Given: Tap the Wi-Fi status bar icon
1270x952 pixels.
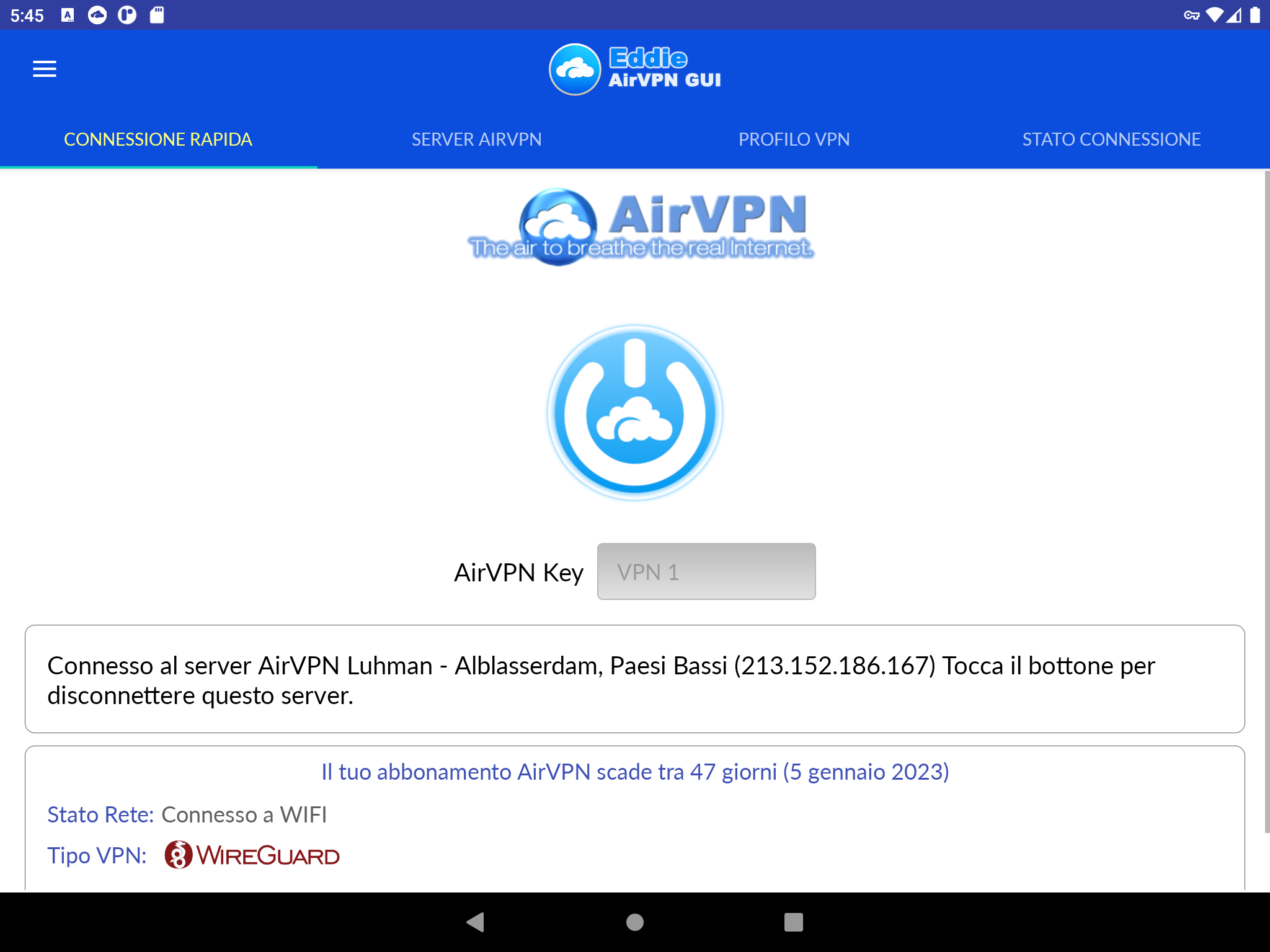Looking at the screenshot, I should tap(1214, 15).
